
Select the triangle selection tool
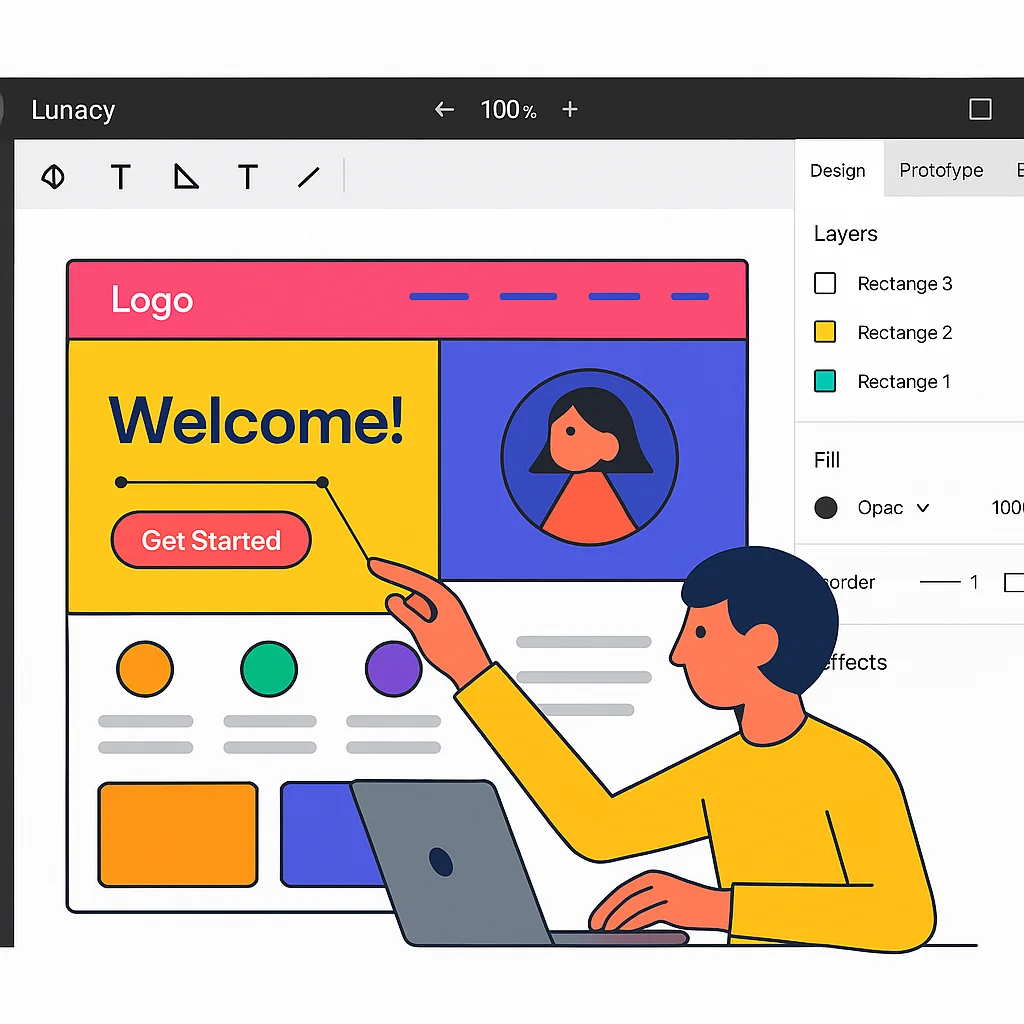184,177
